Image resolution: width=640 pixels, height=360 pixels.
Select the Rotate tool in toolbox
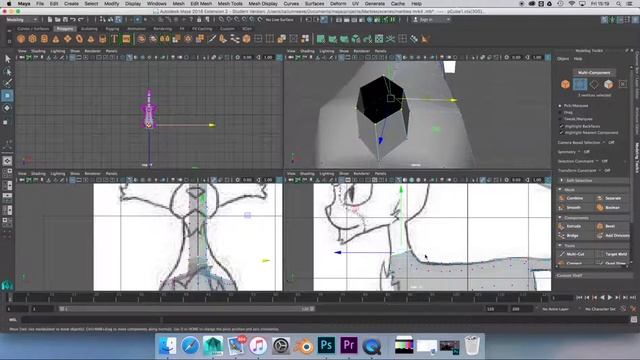(7, 108)
